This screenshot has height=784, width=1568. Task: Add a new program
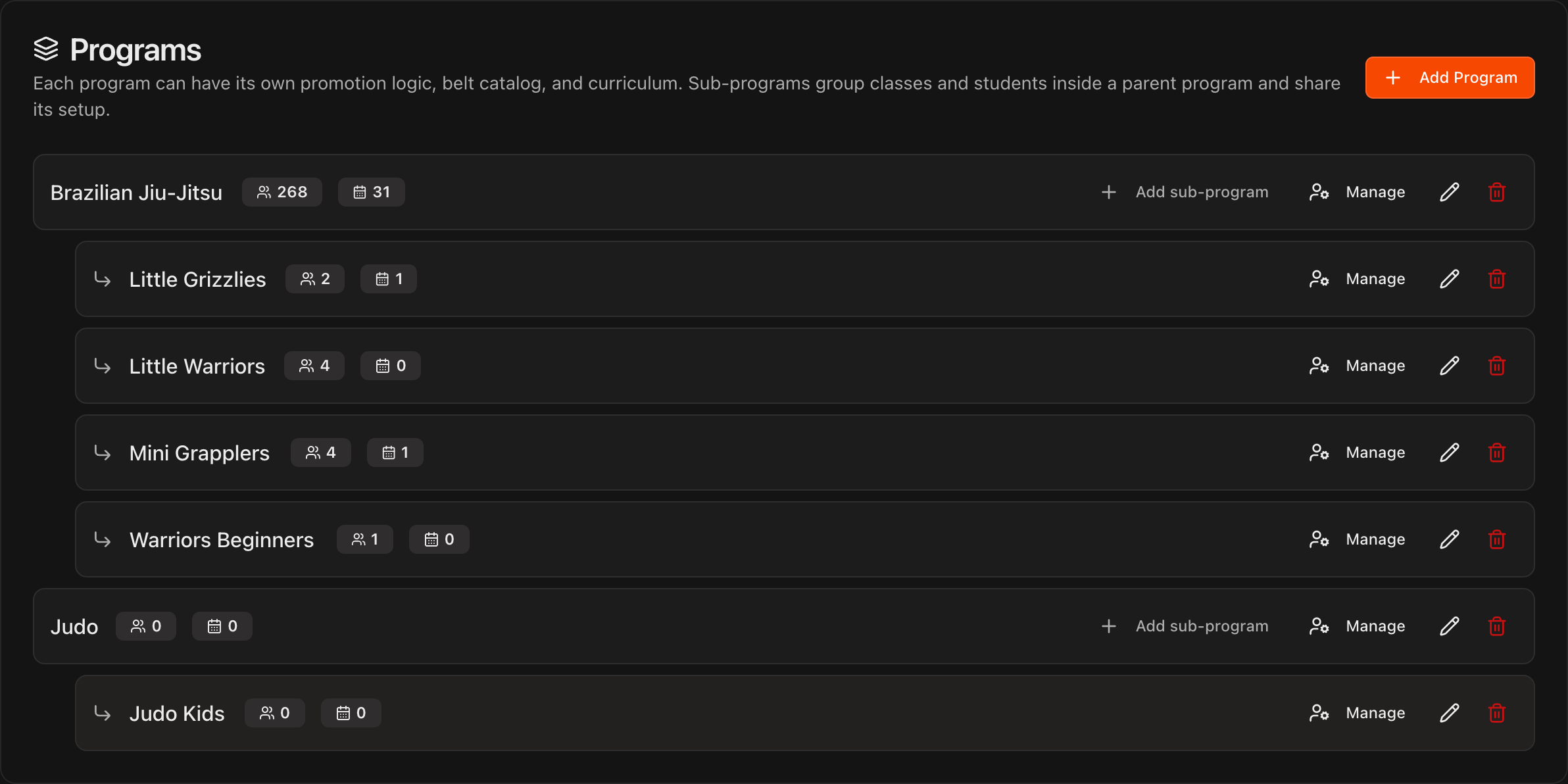coord(1450,78)
